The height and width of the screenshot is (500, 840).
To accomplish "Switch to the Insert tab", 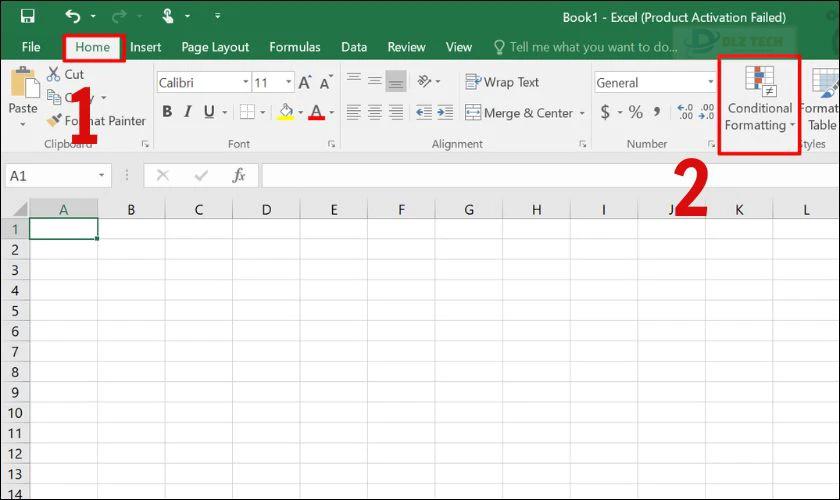I will (x=146, y=47).
